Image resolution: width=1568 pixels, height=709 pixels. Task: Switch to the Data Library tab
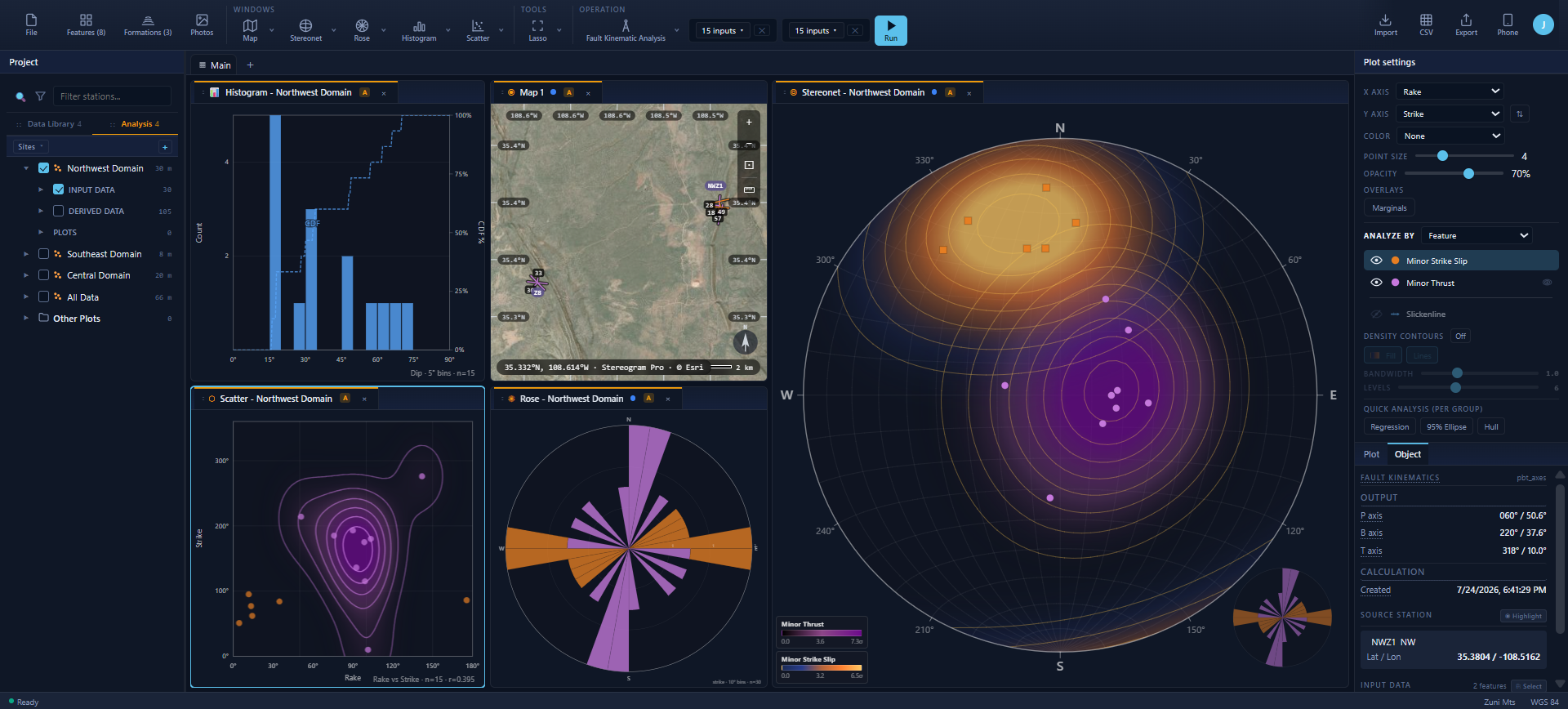point(51,124)
